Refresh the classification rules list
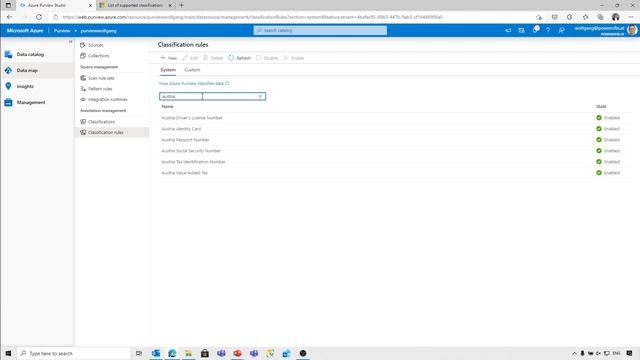Image resolution: width=640 pixels, height=360 pixels. tap(240, 58)
